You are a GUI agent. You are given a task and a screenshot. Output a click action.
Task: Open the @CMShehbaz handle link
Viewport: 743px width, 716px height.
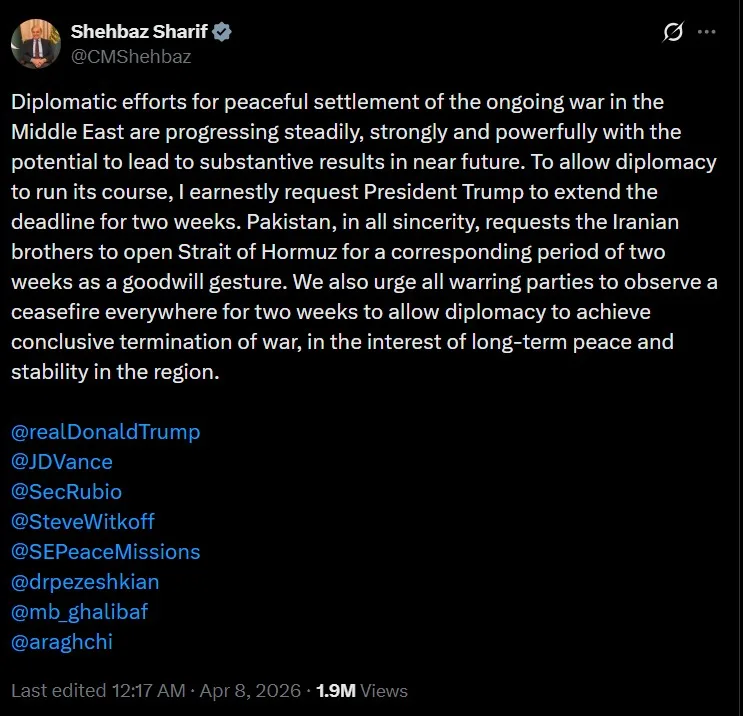130,56
